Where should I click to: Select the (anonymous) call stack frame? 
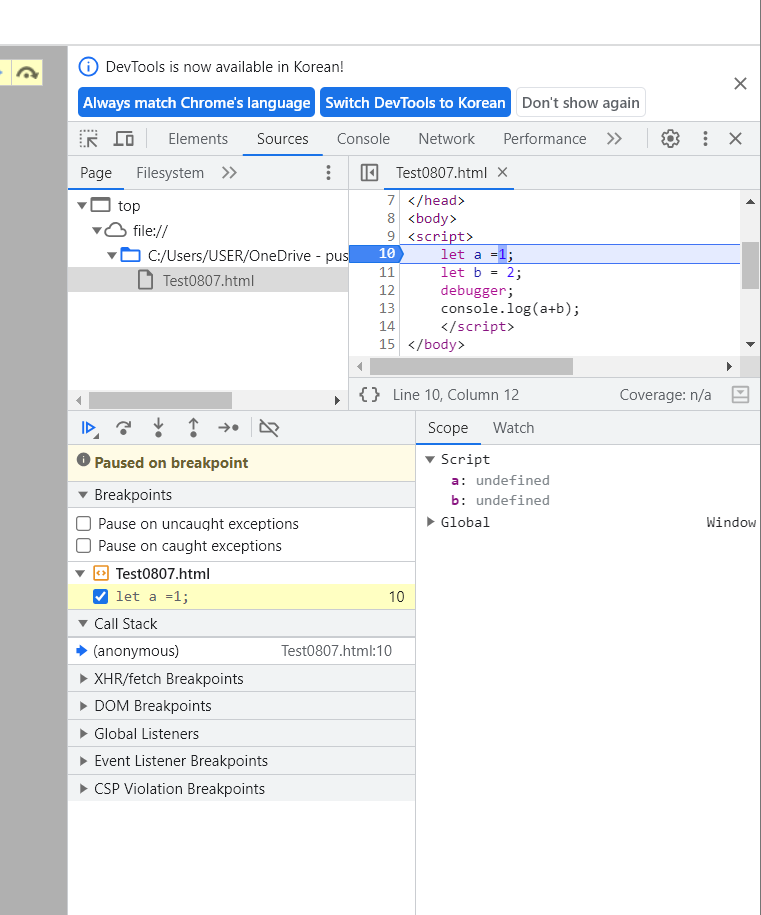136,651
